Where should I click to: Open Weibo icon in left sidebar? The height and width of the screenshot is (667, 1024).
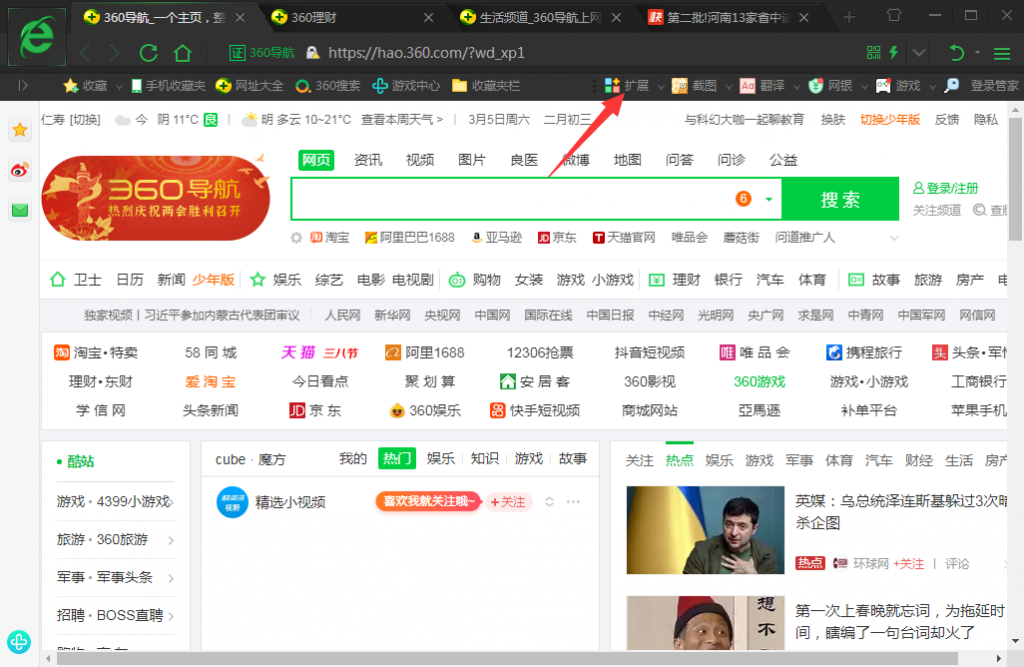click(20, 171)
